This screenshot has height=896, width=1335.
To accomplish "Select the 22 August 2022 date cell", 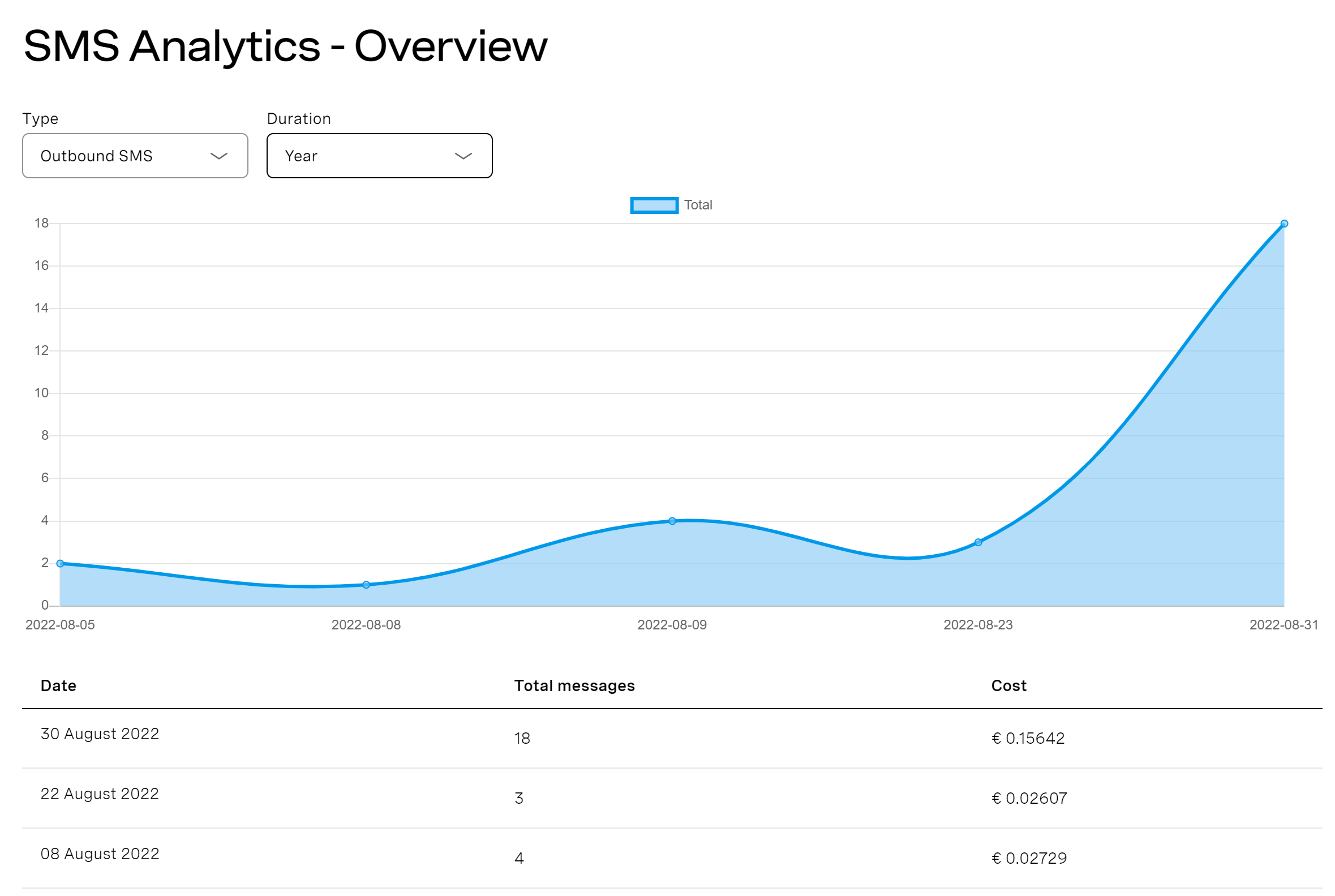I will (100, 794).
